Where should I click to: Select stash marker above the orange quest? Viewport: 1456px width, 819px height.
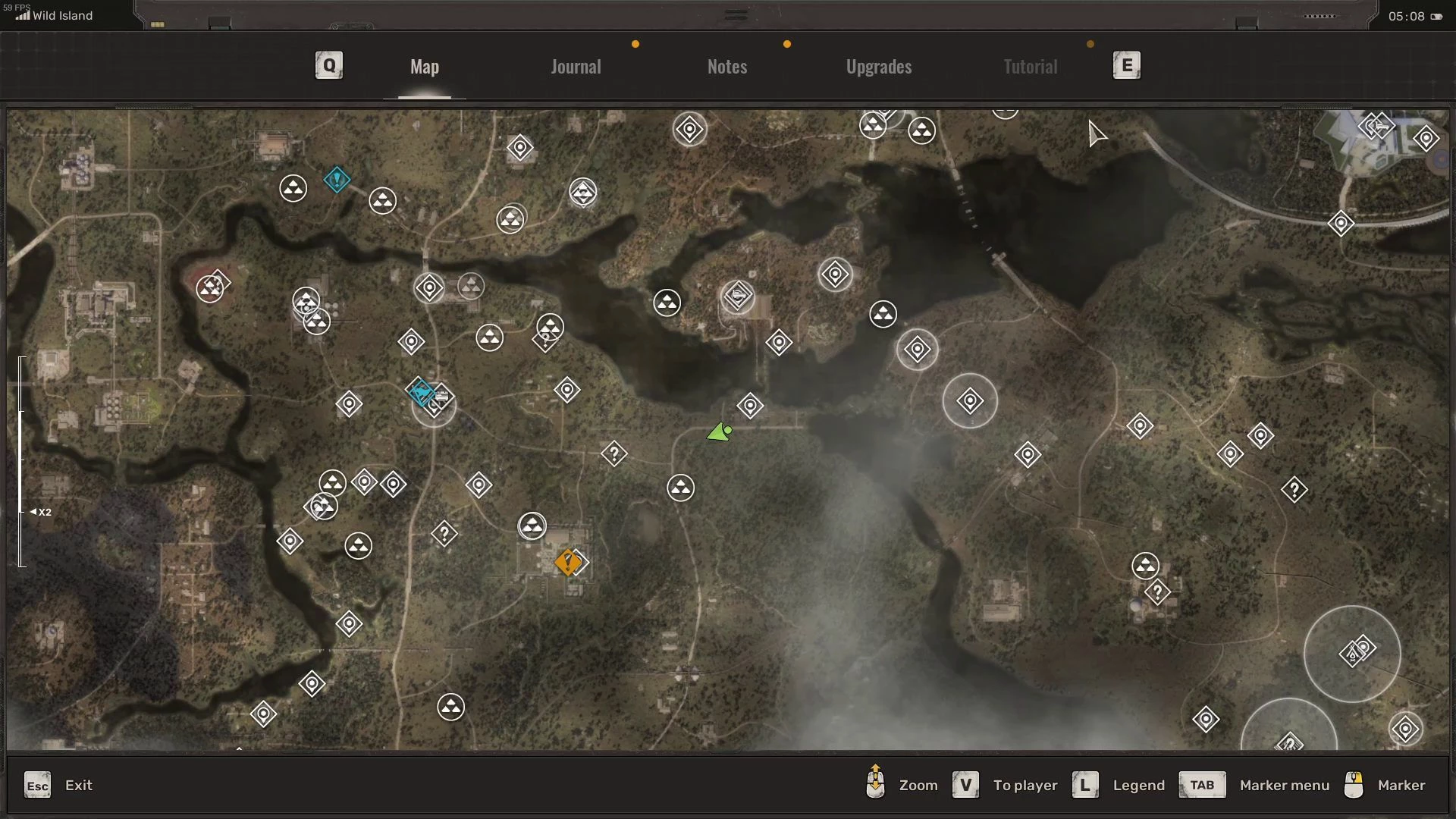click(532, 526)
